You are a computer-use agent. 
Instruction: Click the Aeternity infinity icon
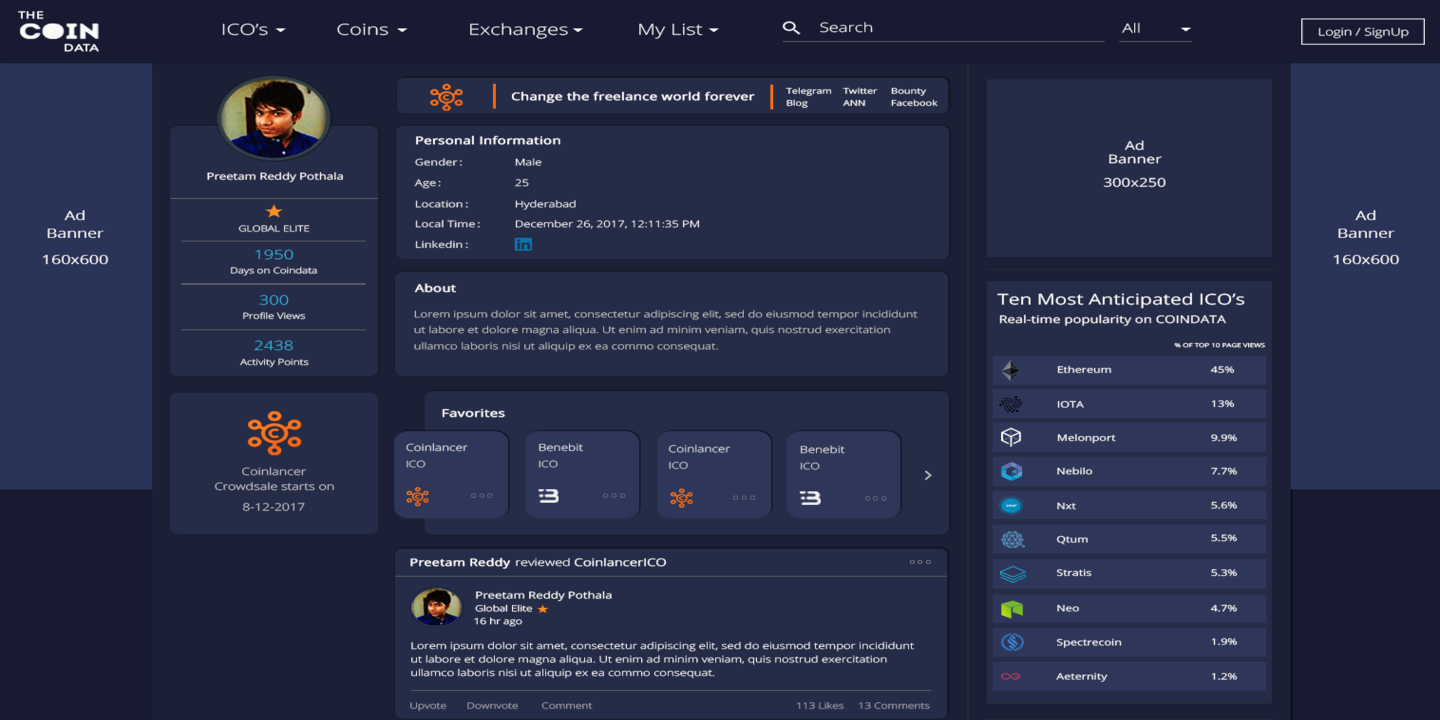[x=1011, y=676]
